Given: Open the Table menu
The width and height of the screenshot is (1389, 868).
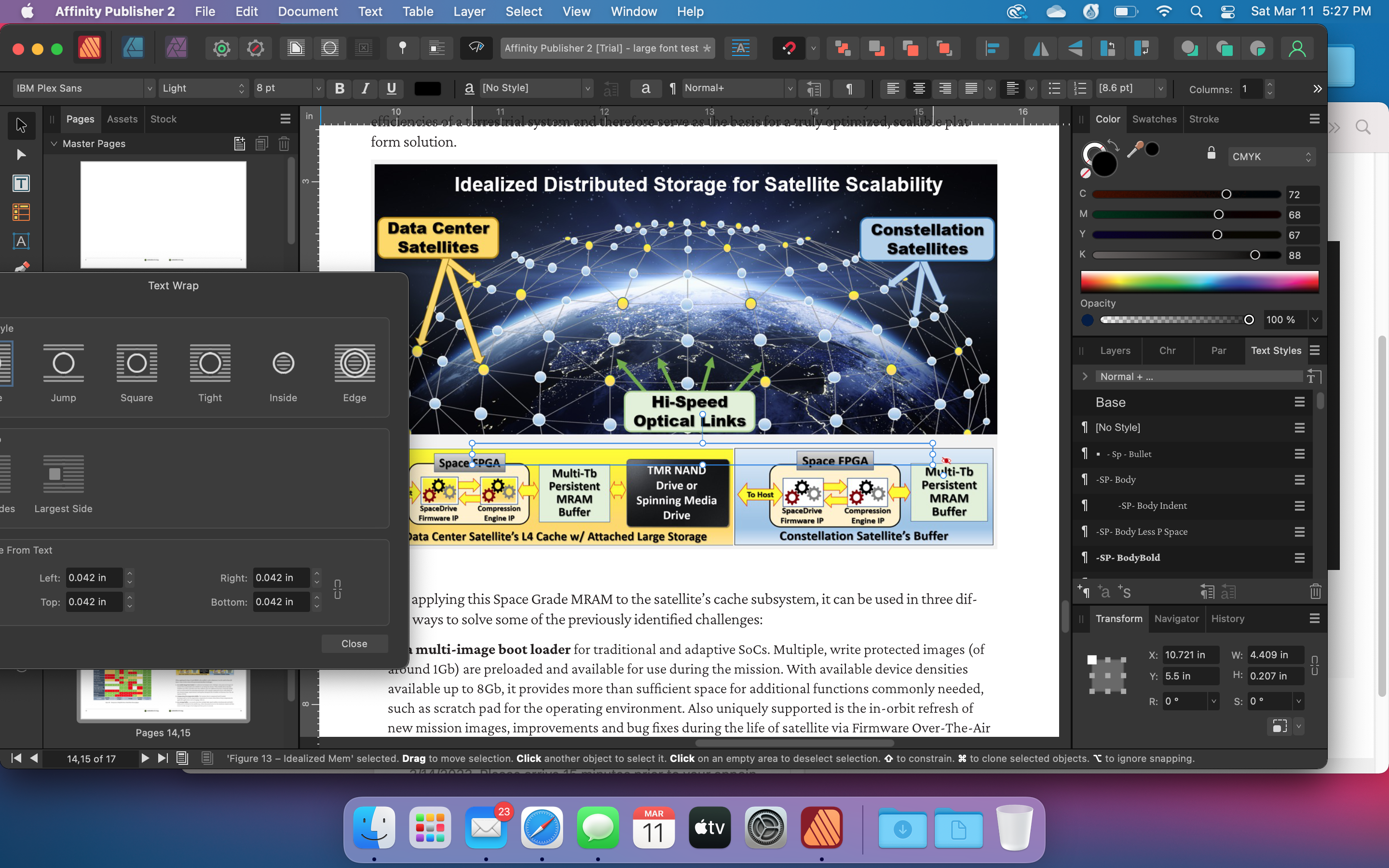Looking at the screenshot, I should click(x=418, y=12).
